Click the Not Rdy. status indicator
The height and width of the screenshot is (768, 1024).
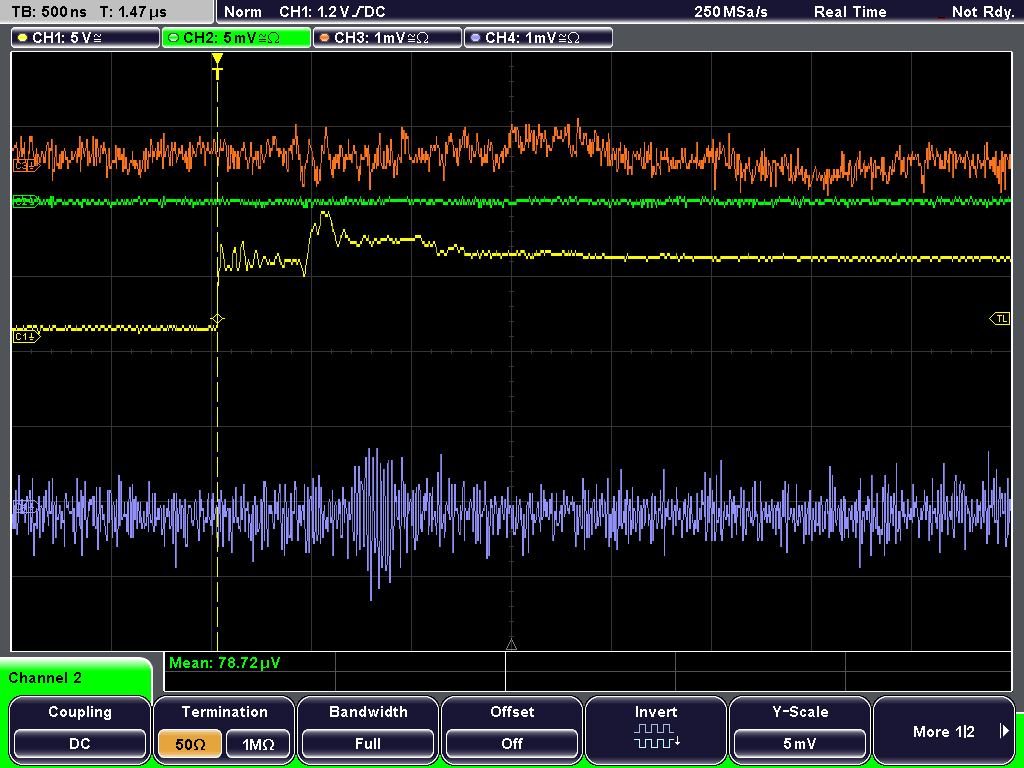982,12
